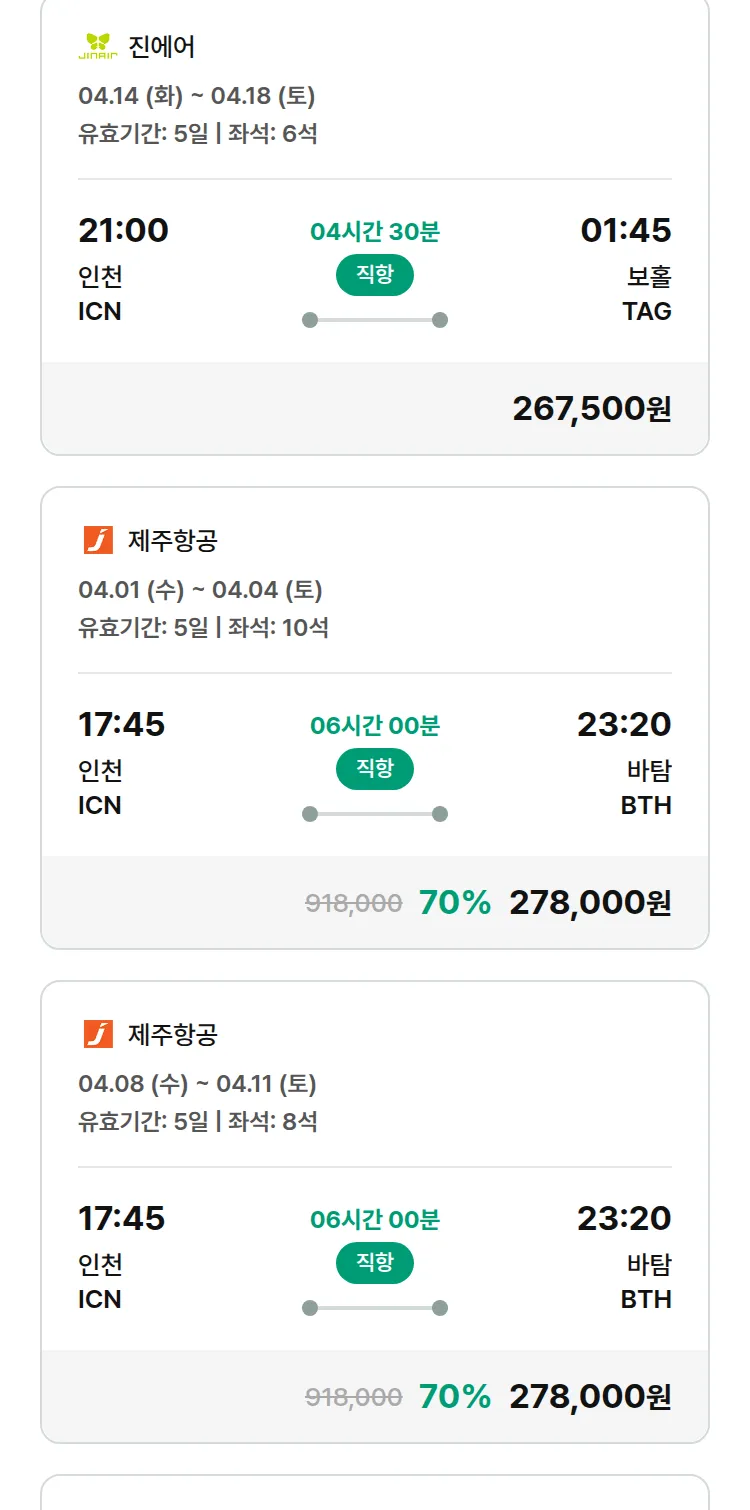Viewport: 750px width, 1510px height.
Task: Select the 278,000원 fare for 04.08 departure
Action: click(x=590, y=1396)
